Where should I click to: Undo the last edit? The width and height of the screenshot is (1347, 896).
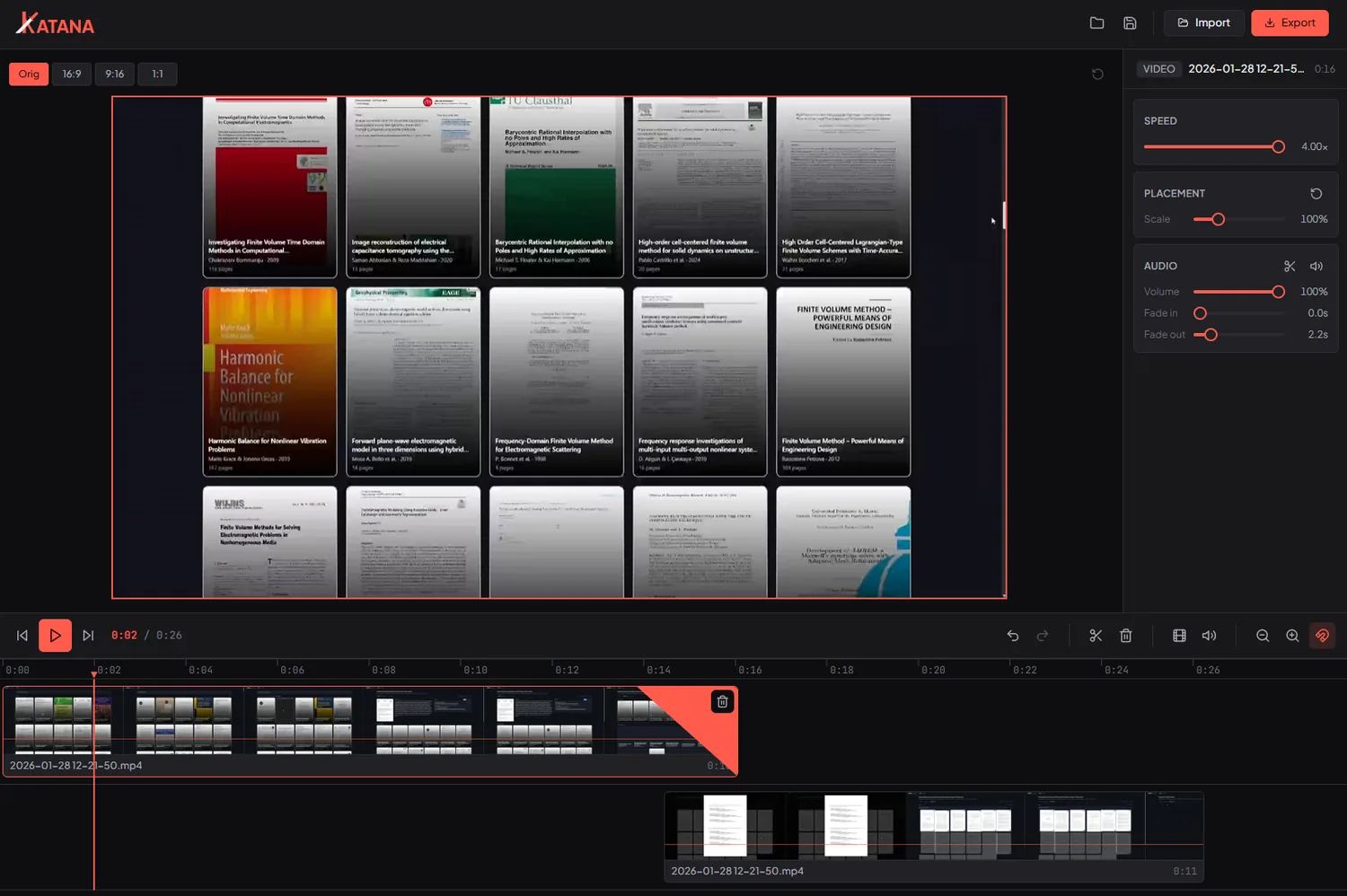(1012, 636)
